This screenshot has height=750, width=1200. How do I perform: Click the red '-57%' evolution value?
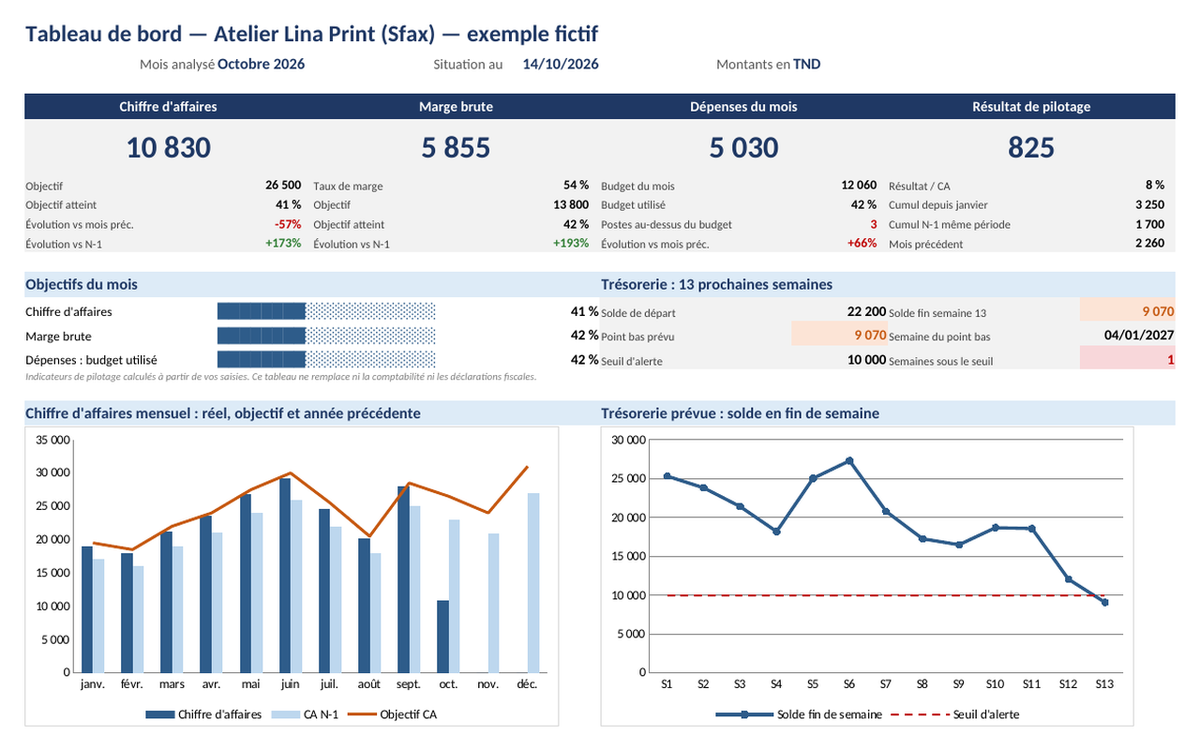pos(288,224)
